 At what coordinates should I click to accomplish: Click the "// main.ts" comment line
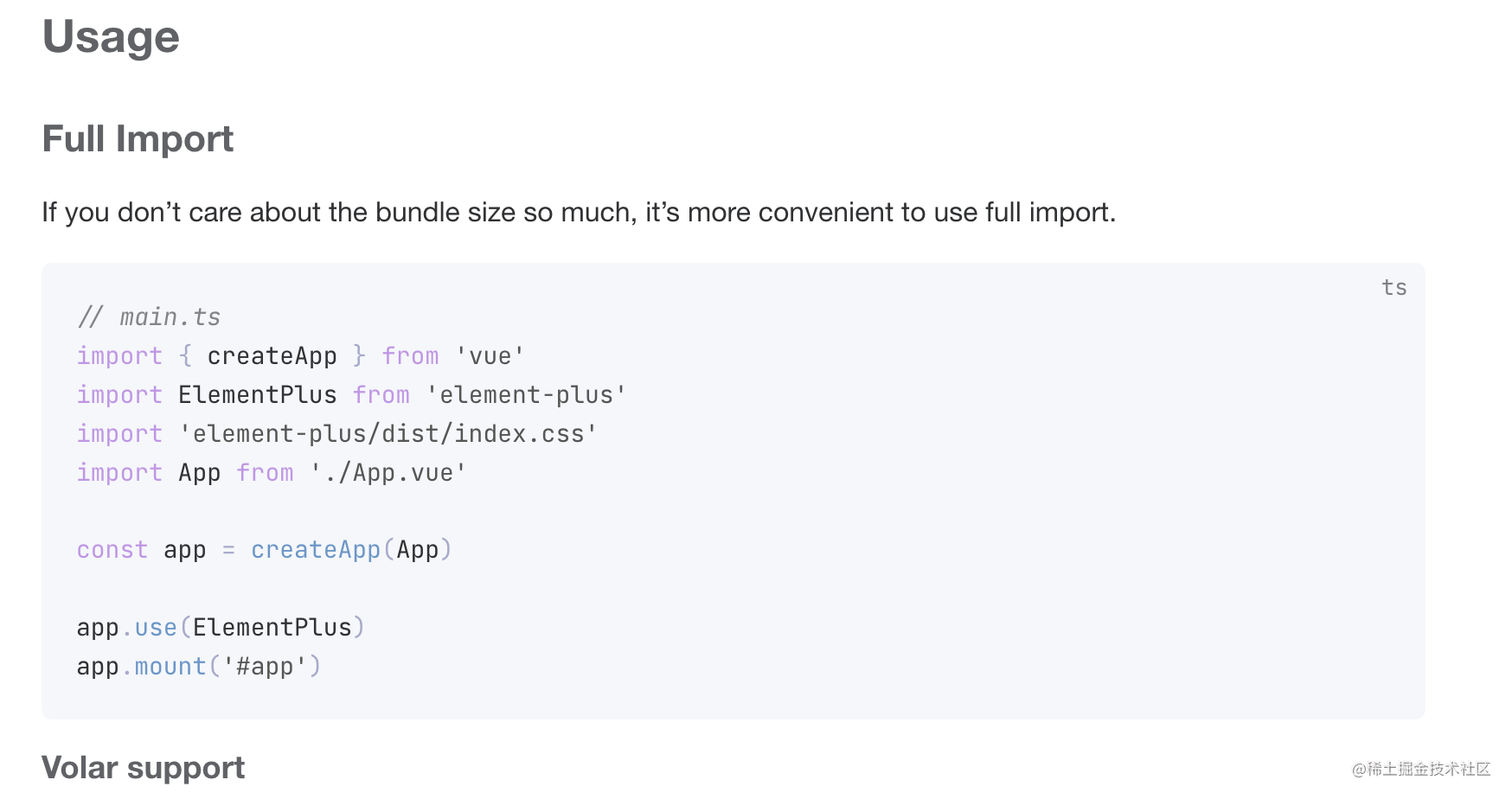(x=149, y=317)
